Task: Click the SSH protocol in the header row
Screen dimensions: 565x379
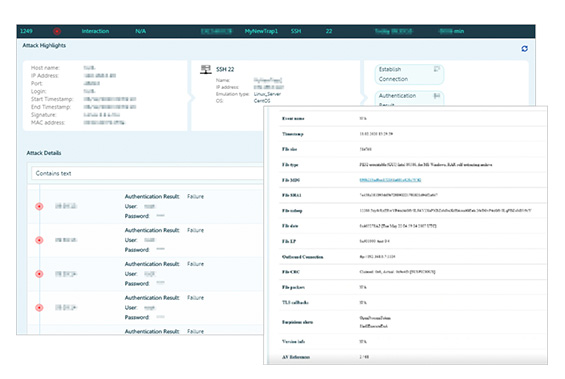Action: (x=296, y=31)
